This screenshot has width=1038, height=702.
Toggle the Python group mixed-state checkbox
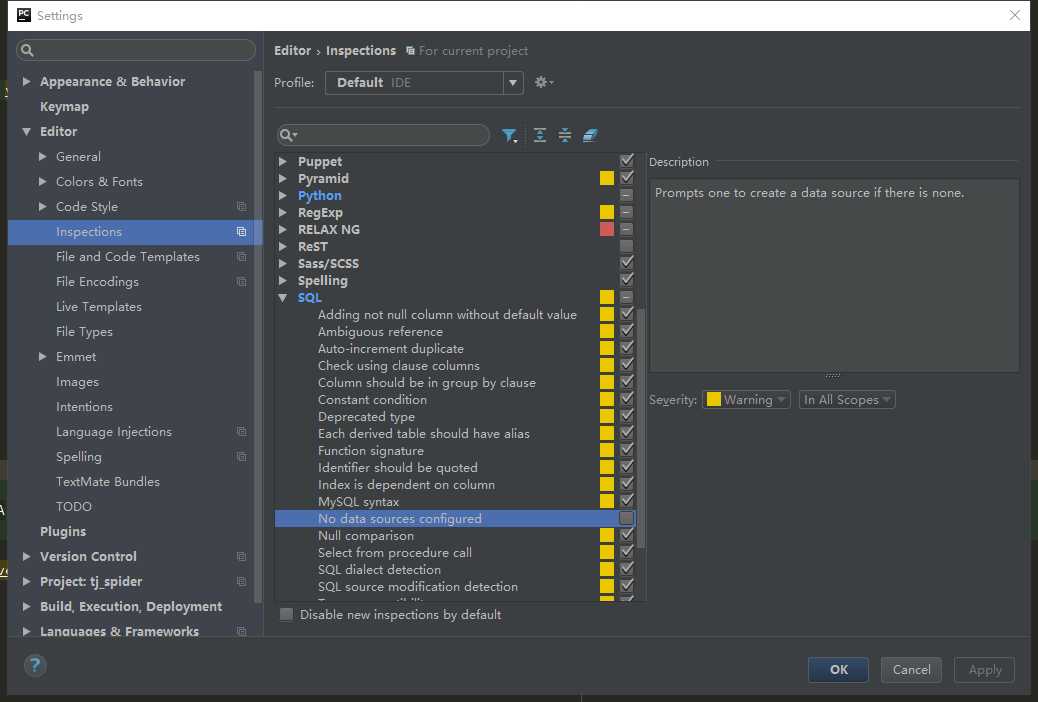click(626, 195)
